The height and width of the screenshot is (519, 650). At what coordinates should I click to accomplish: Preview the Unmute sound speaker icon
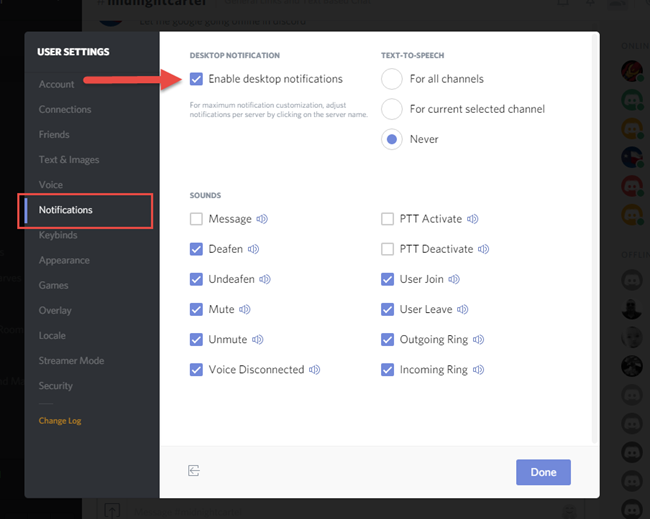[257, 340]
